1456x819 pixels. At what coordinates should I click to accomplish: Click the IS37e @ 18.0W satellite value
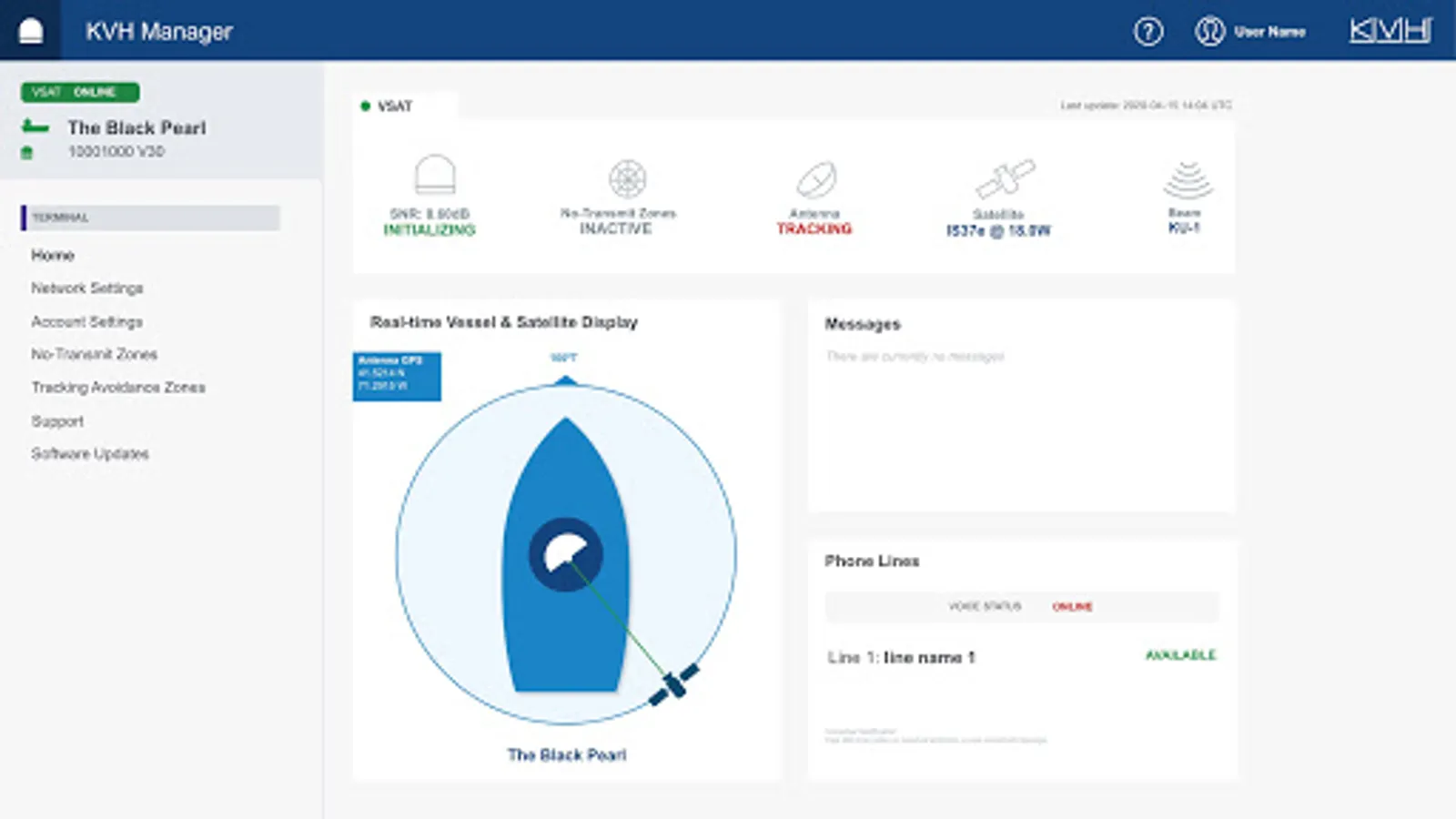tap(998, 231)
